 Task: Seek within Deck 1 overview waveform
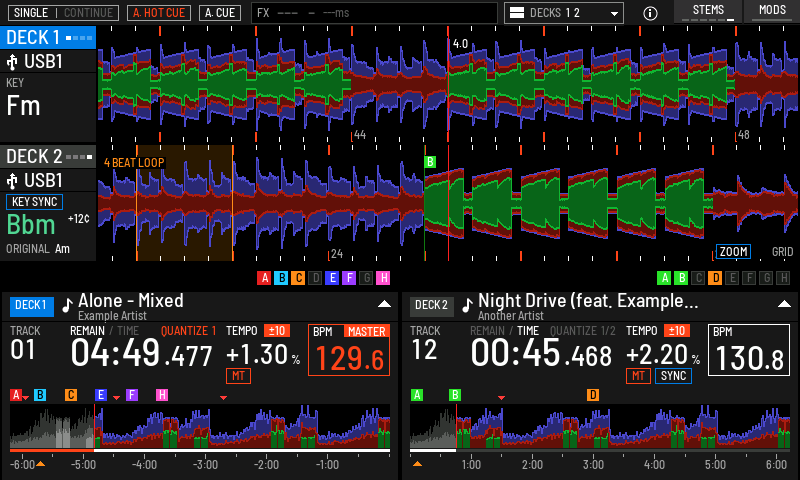point(200,426)
